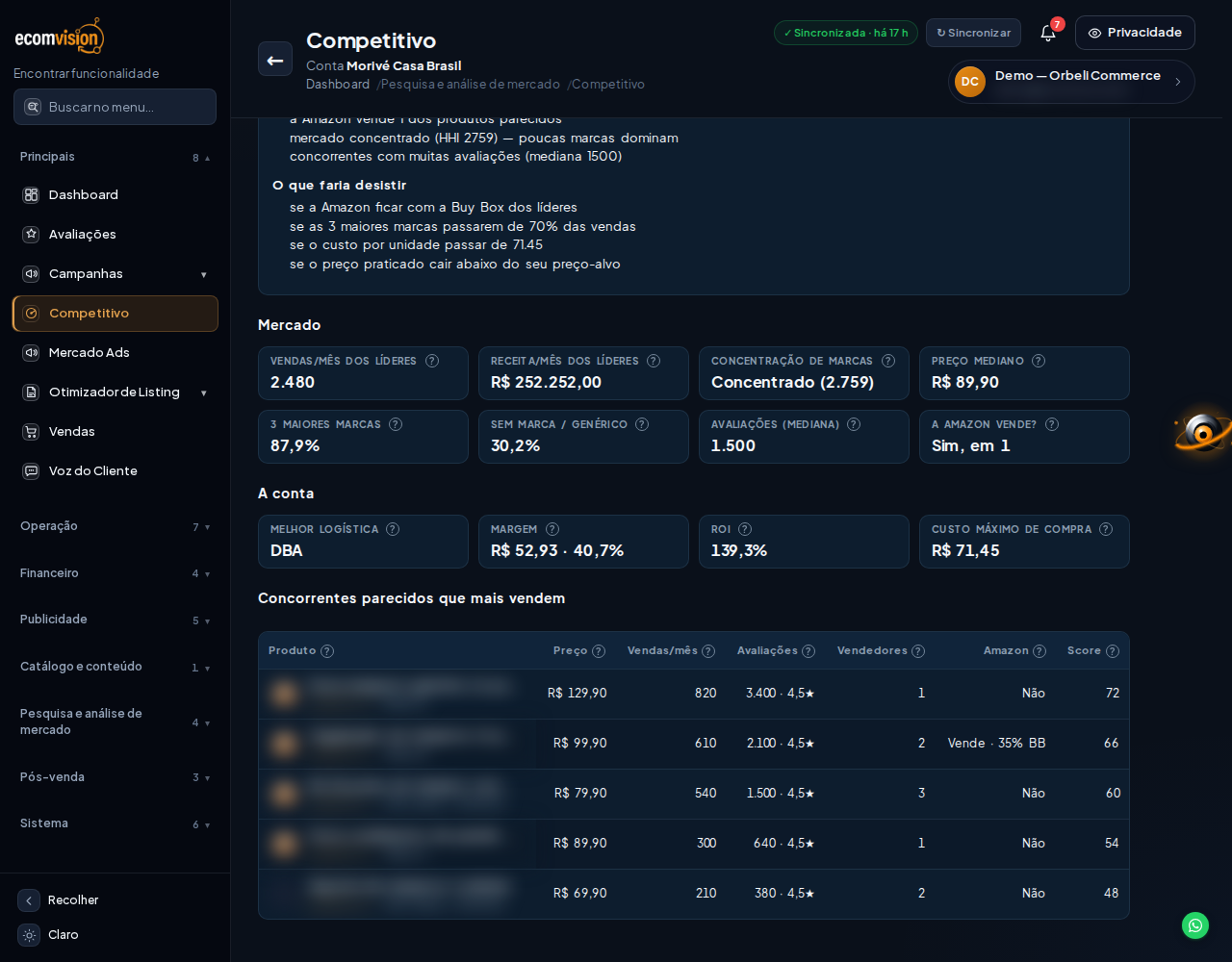This screenshot has height=962, width=1232.
Task: Click help icon next to A Amazon vende?
Action: [x=1052, y=424]
